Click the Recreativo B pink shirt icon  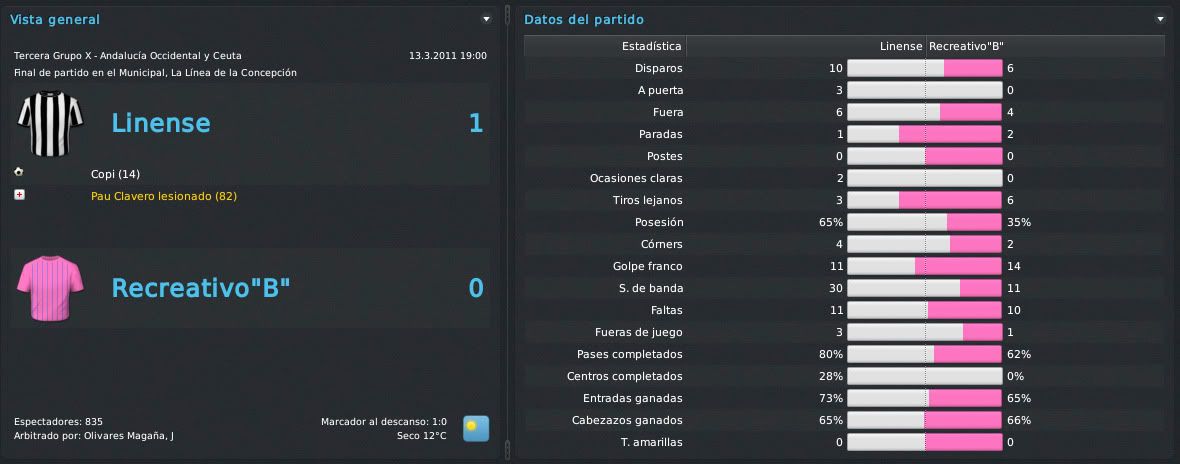pos(50,289)
